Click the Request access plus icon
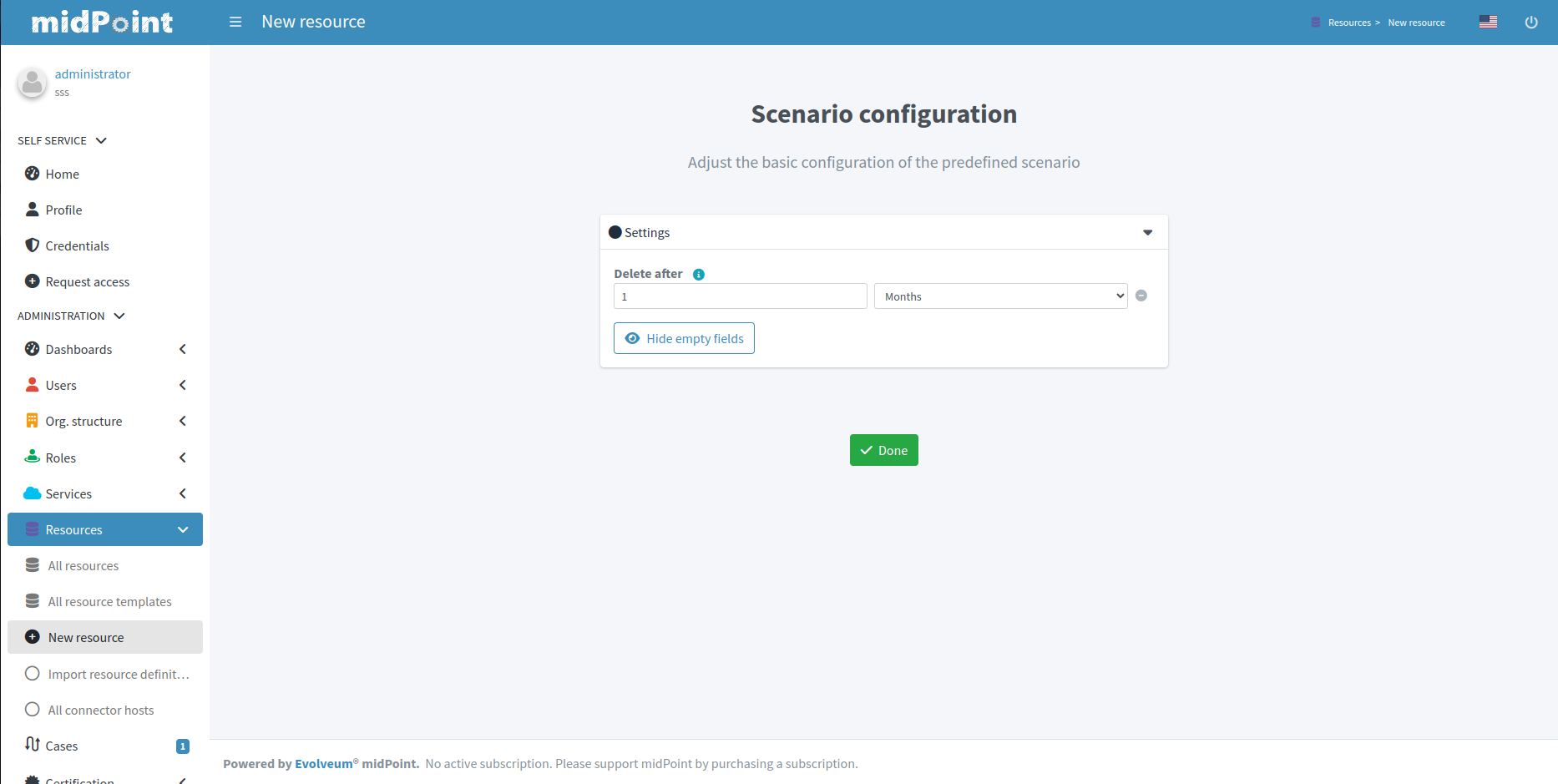The width and height of the screenshot is (1558, 784). click(32, 281)
